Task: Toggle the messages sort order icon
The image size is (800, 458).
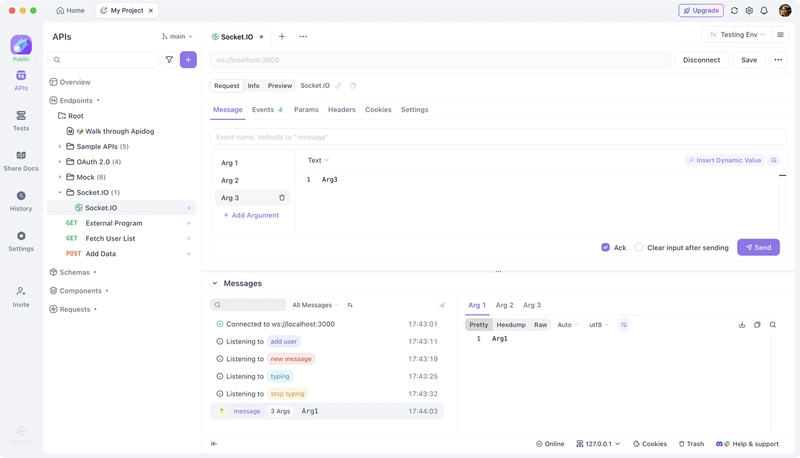Action: [x=350, y=305]
